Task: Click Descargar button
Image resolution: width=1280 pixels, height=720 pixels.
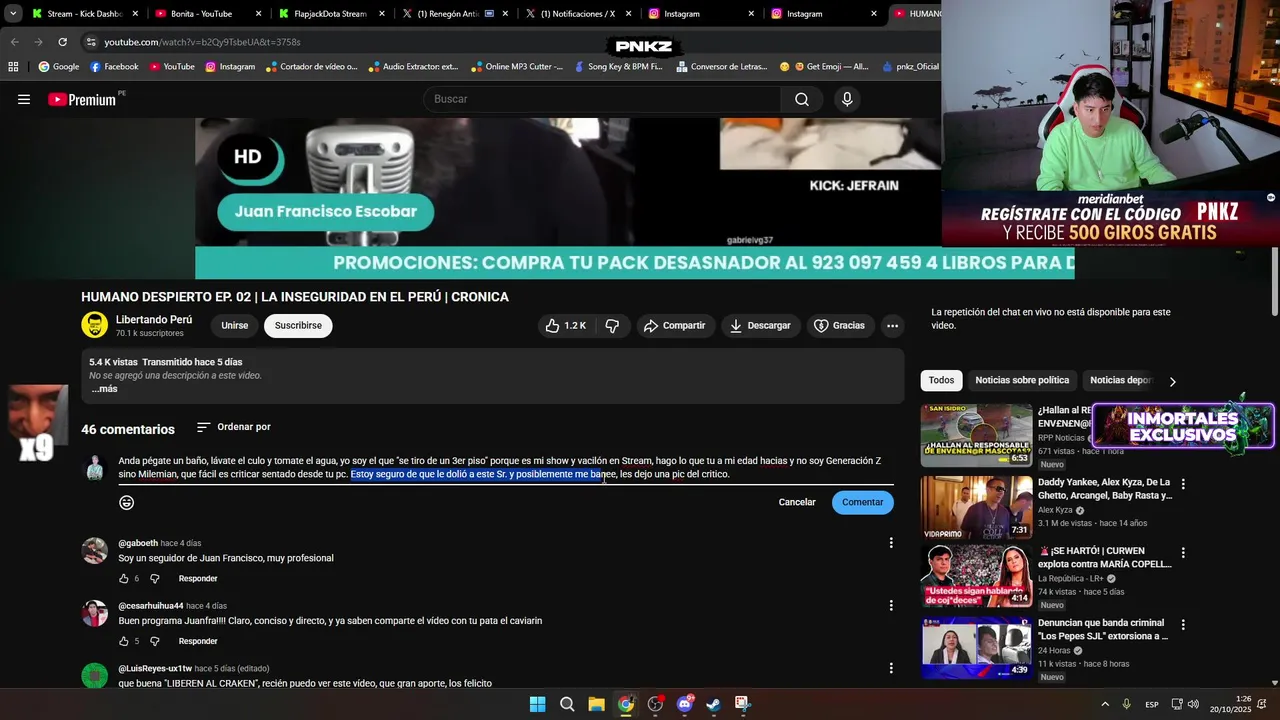Action: pos(760,326)
